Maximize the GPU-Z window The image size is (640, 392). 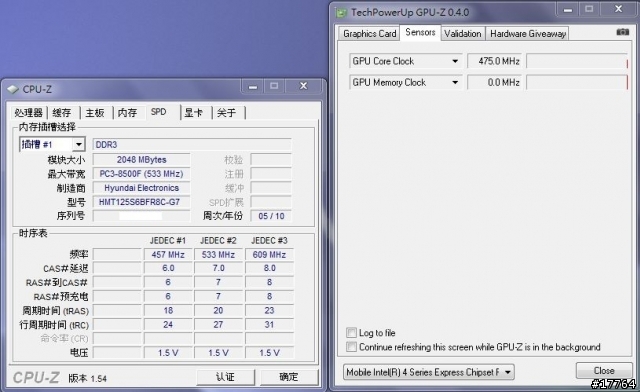[x=589, y=9]
